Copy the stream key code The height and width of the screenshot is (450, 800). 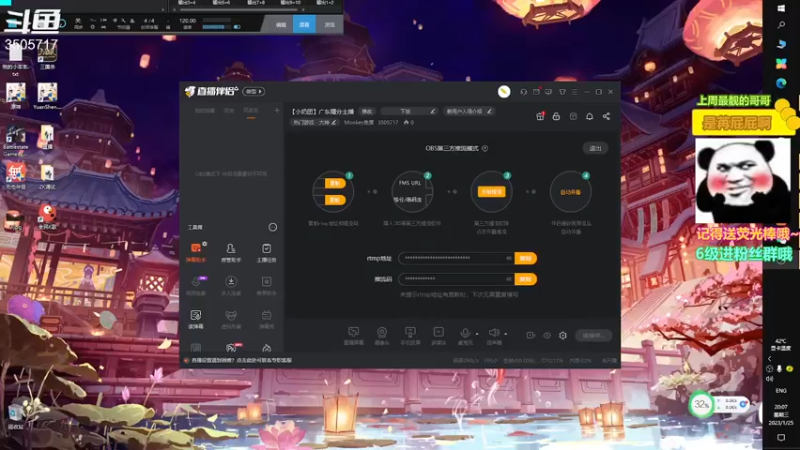coord(526,279)
